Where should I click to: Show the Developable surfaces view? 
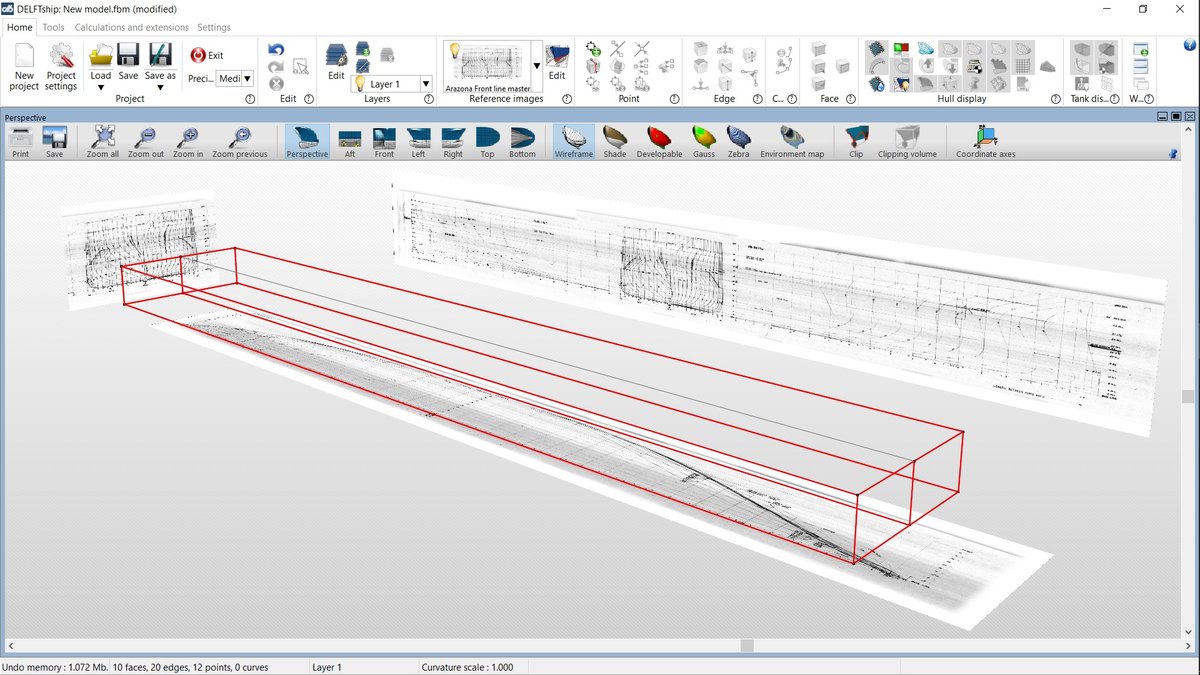pos(659,141)
